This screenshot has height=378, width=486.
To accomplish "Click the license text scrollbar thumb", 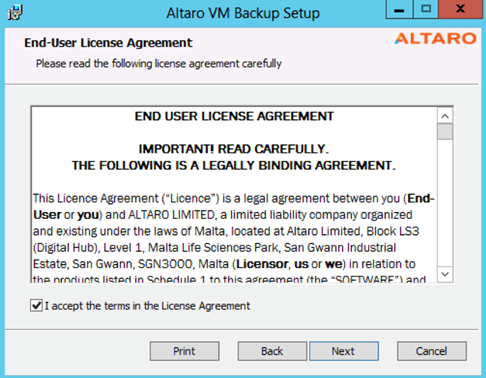I will [445, 132].
